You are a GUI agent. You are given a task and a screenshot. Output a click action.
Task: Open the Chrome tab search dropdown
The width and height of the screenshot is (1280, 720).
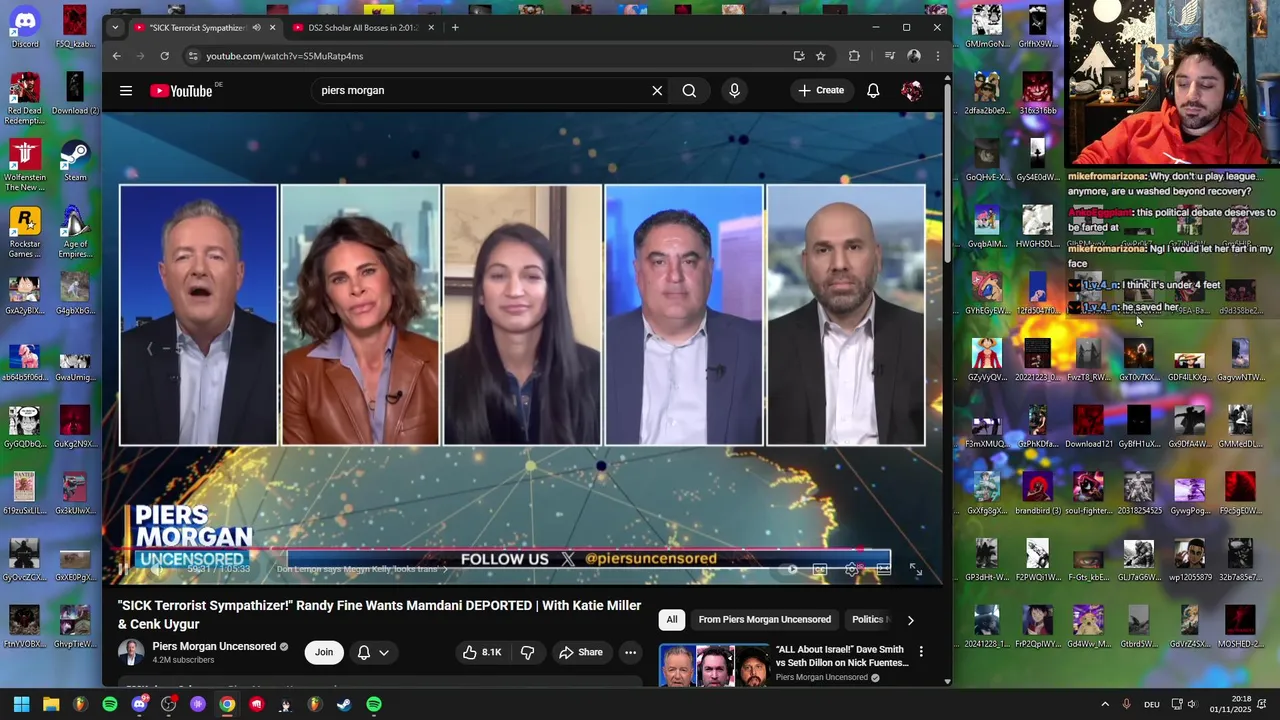pyautogui.click(x=116, y=28)
